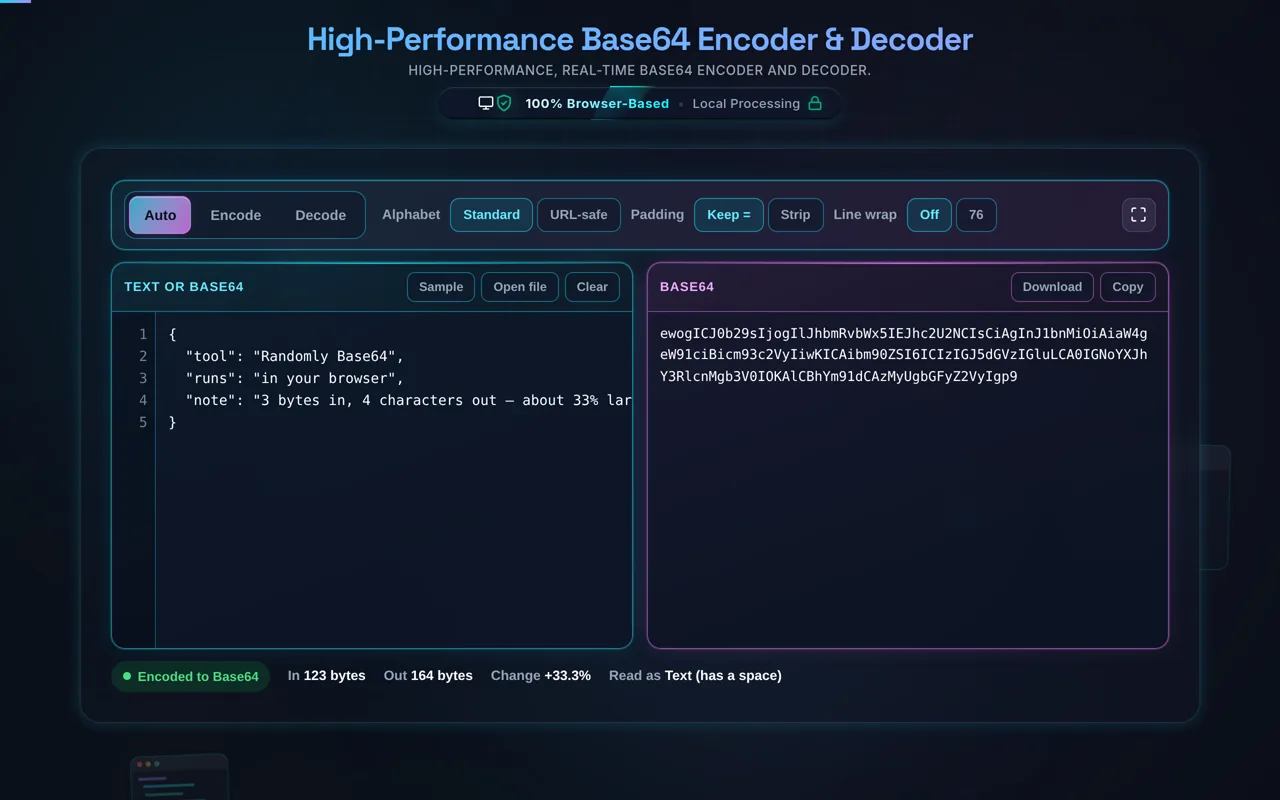Switch to Encode mode
This screenshot has width=1280, height=800.
click(236, 215)
